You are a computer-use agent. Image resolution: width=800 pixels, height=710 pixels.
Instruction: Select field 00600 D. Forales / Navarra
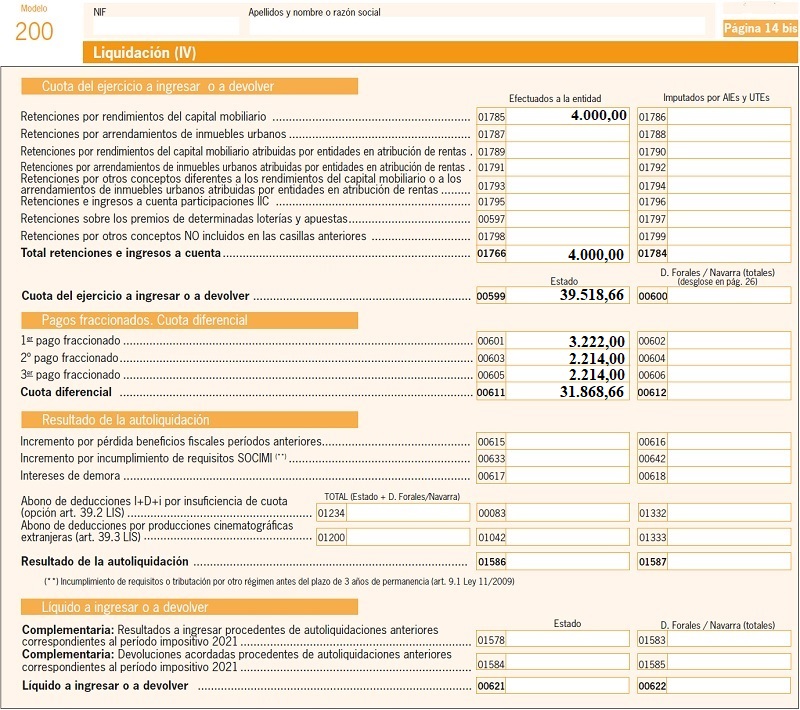(729, 295)
